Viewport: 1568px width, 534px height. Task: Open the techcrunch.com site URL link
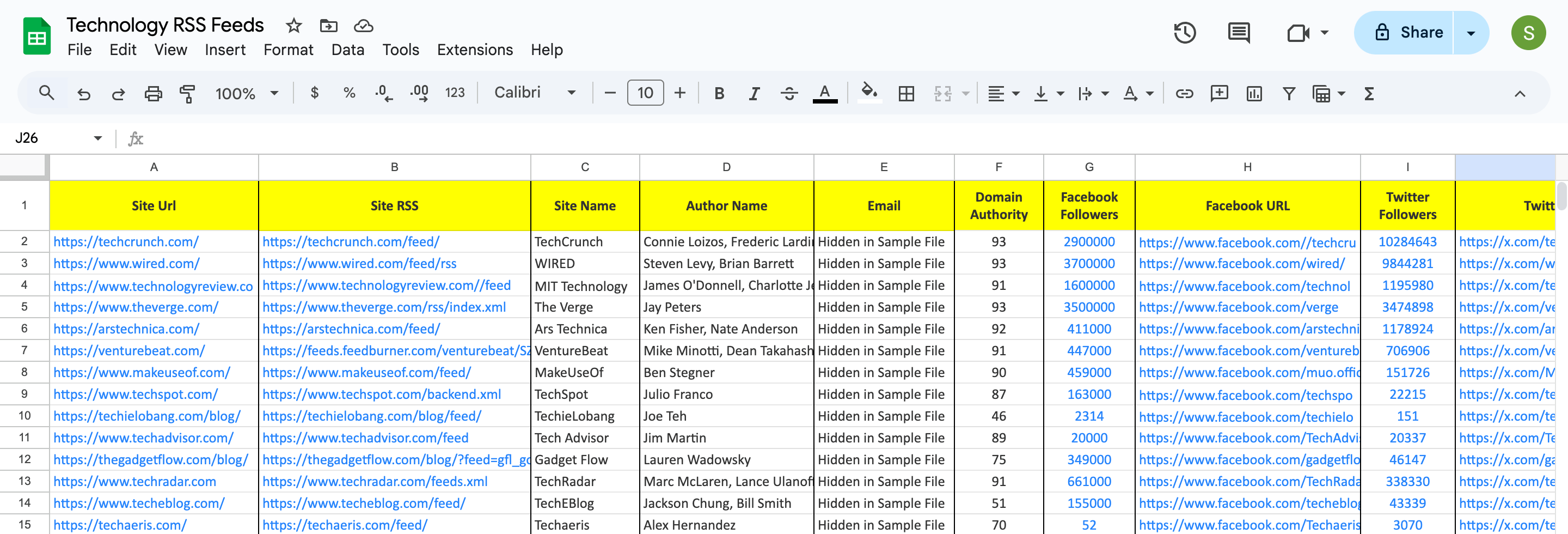[126, 242]
